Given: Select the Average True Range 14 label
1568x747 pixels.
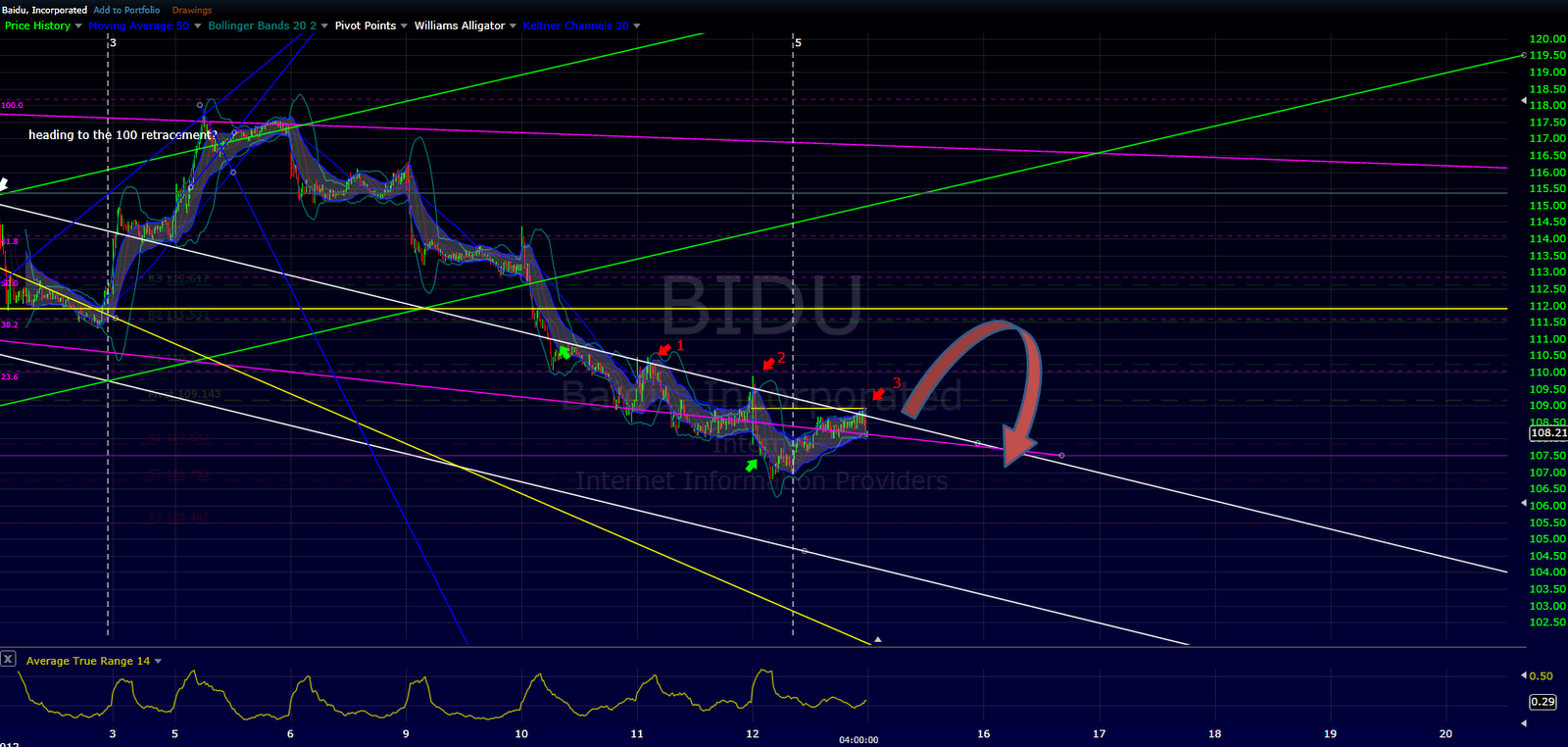Looking at the screenshot, I should tap(88, 661).
